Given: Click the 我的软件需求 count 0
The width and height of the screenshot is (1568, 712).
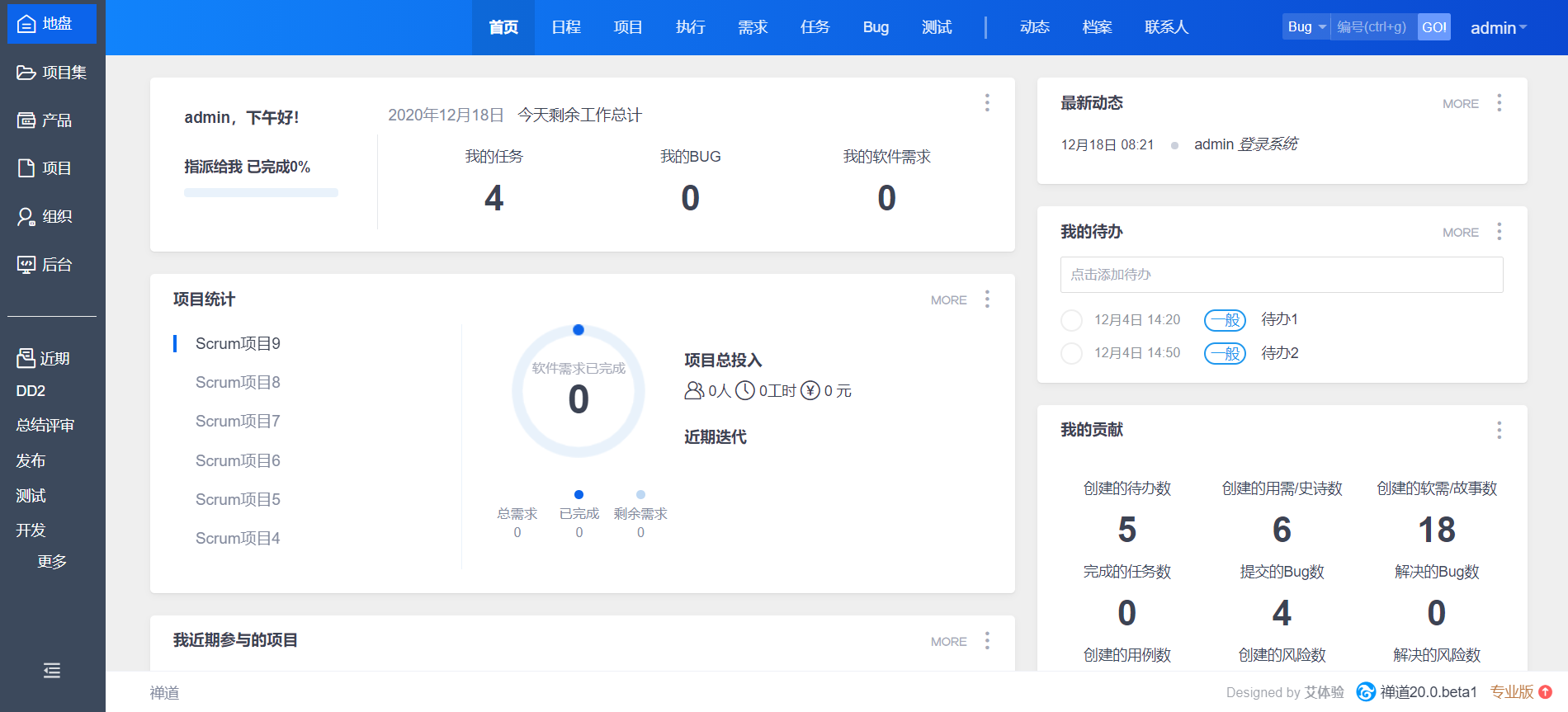Looking at the screenshot, I should point(887,198).
